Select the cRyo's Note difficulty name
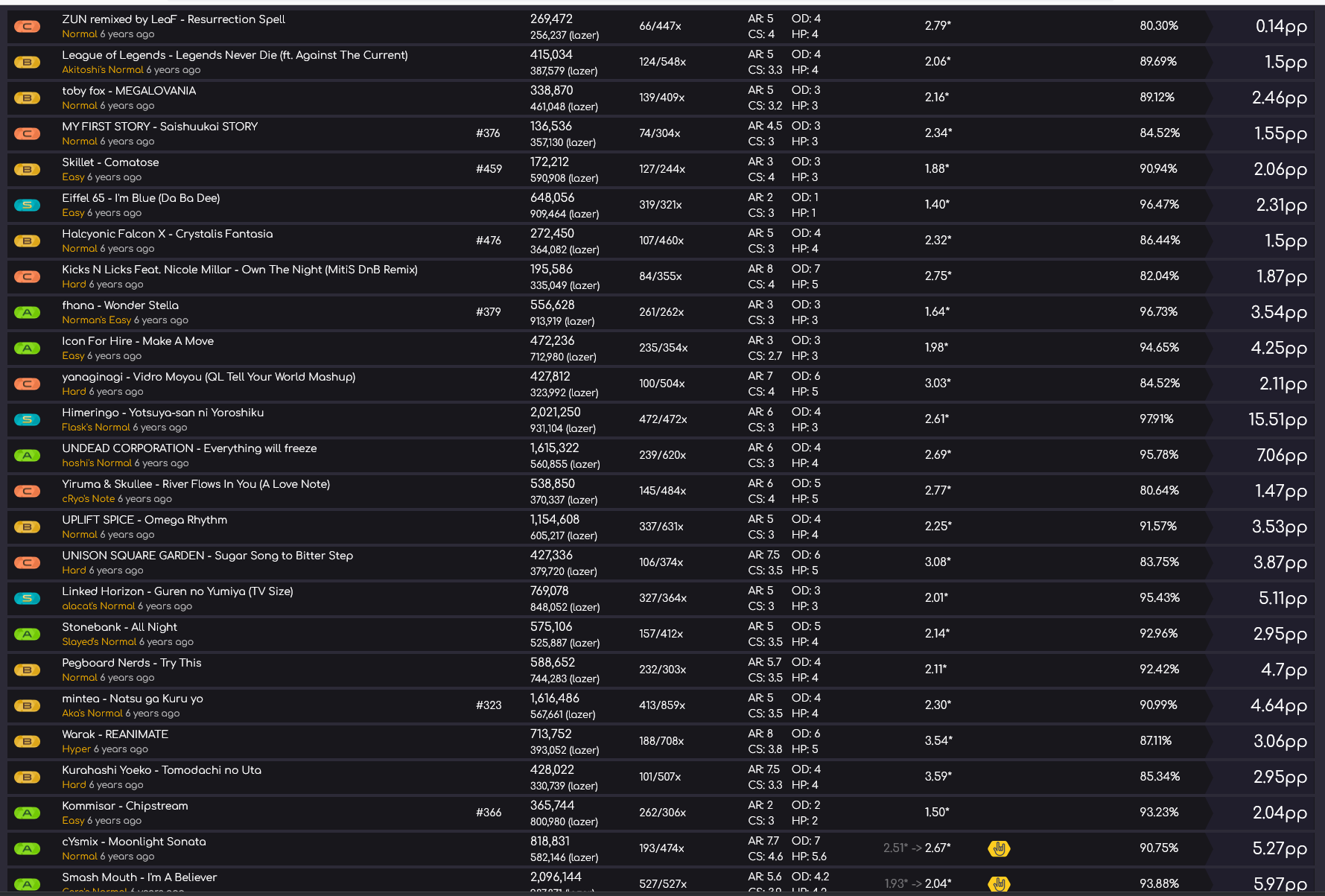 89,499
